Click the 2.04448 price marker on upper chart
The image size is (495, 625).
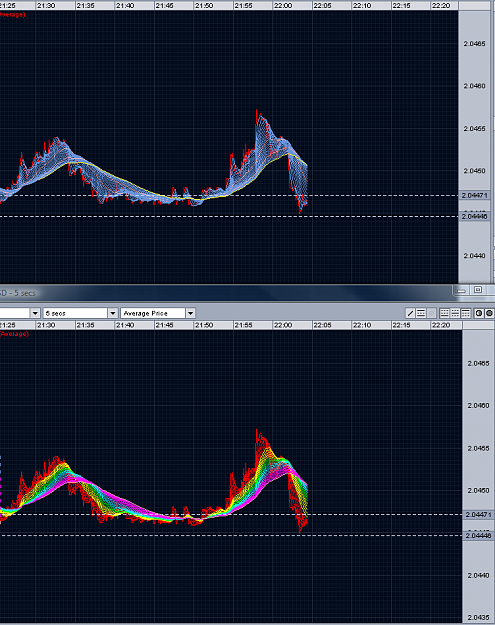(x=474, y=216)
